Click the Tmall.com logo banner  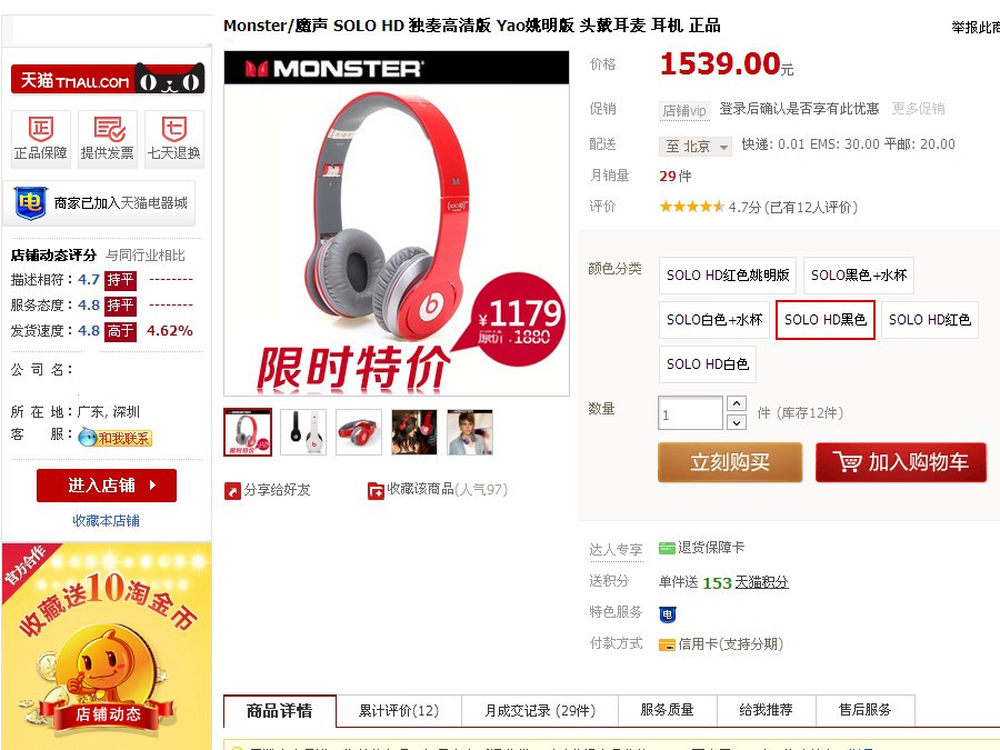pyautogui.click(x=108, y=79)
